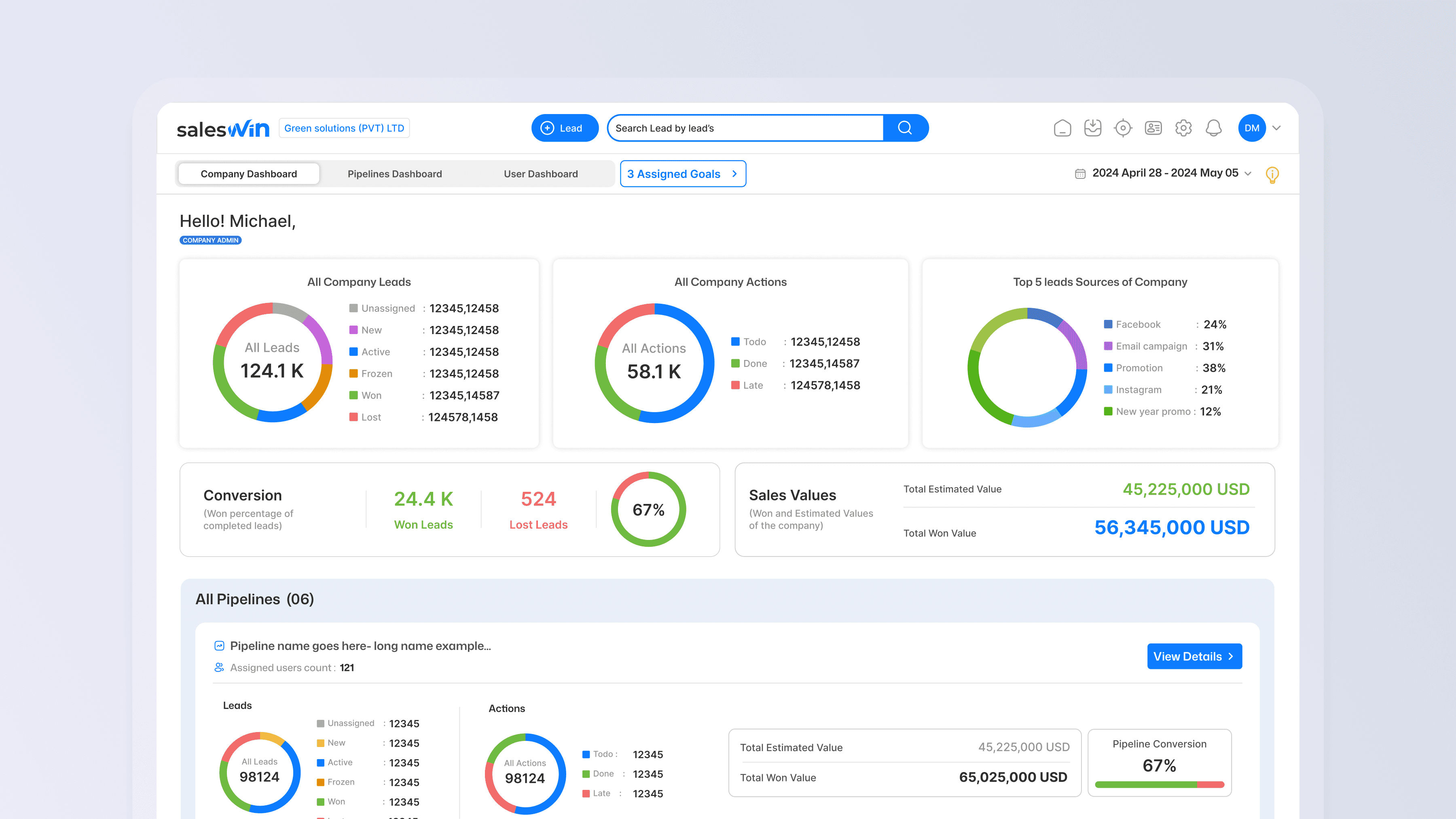This screenshot has height=819, width=1456.
Task: Click the yellow lightbulb tips icon
Action: (x=1272, y=175)
